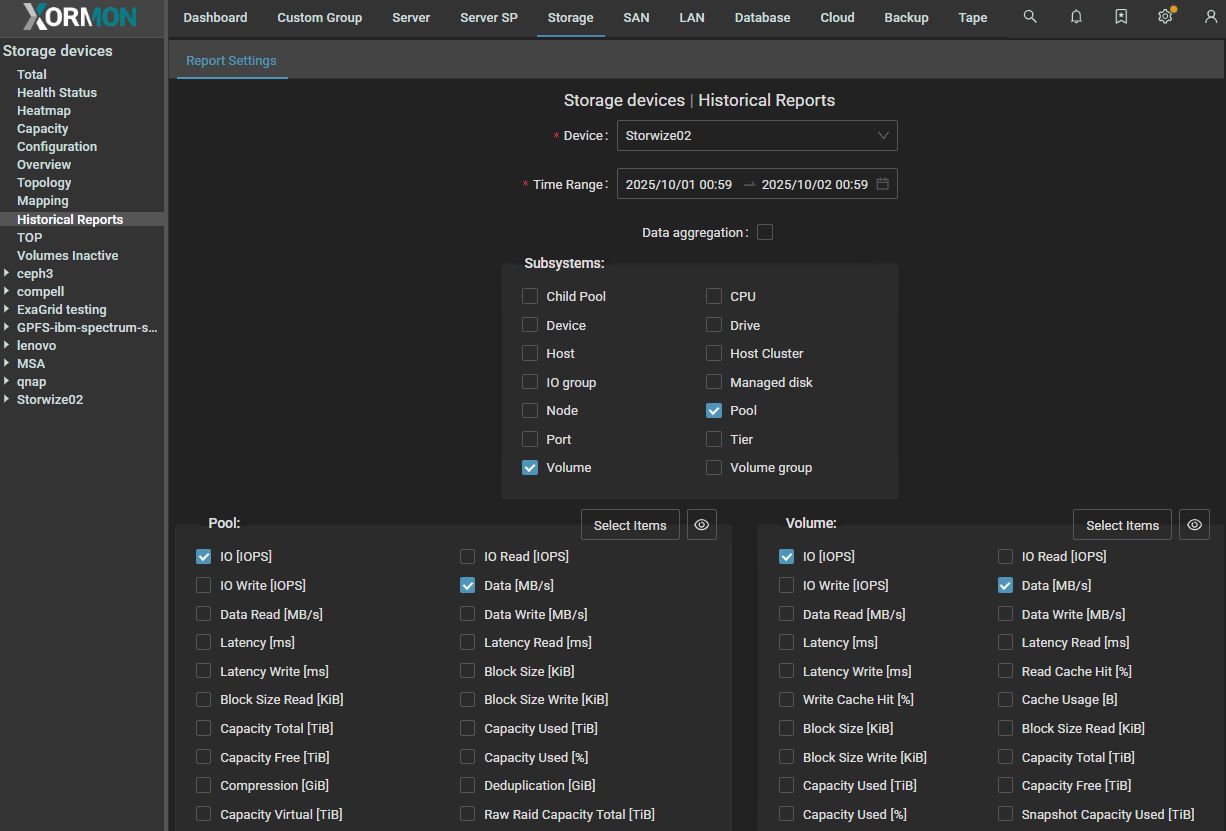1226x831 pixels.
Task: Uncheck the Pool subsystem checkbox
Action: (x=714, y=410)
